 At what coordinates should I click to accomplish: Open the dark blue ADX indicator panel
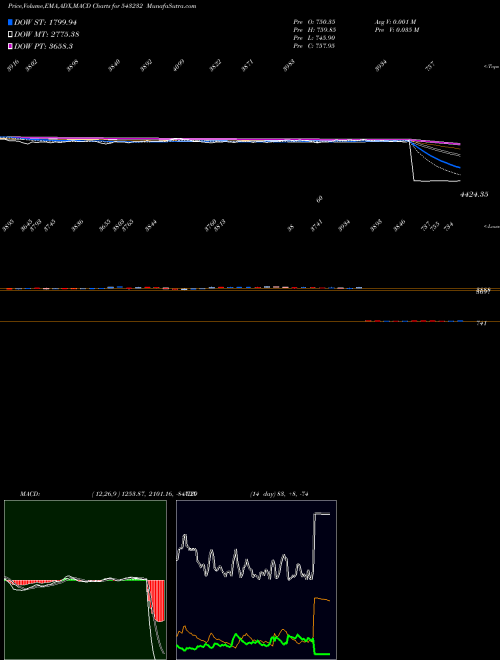pos(256,580)
